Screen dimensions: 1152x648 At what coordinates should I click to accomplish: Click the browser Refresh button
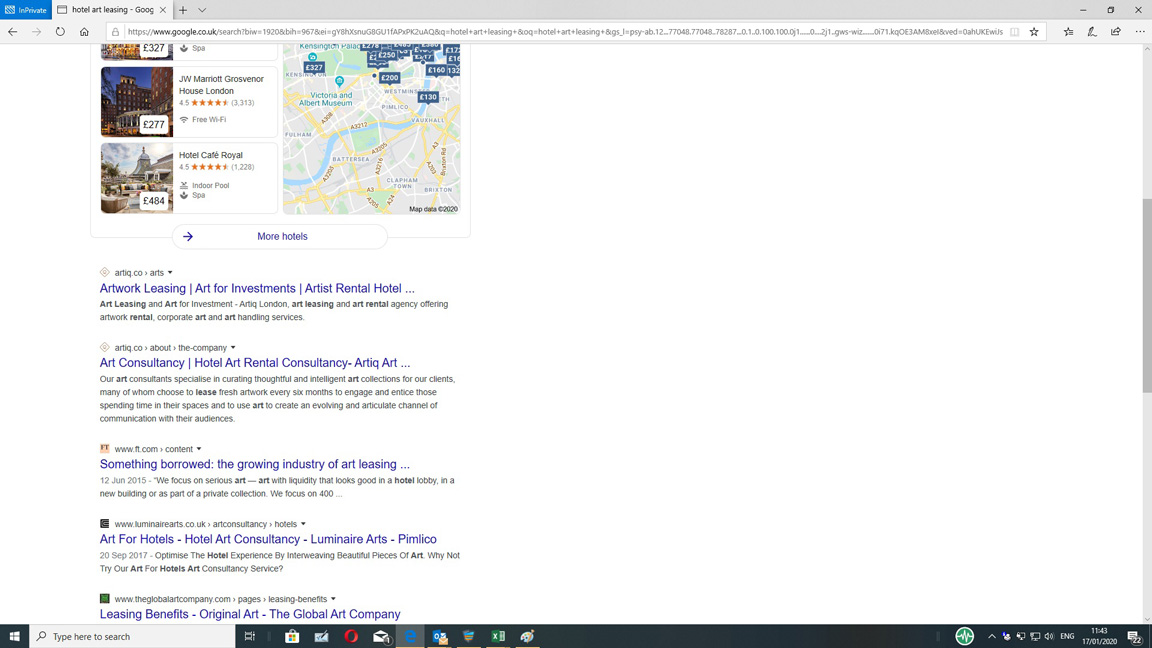[60, 32]
